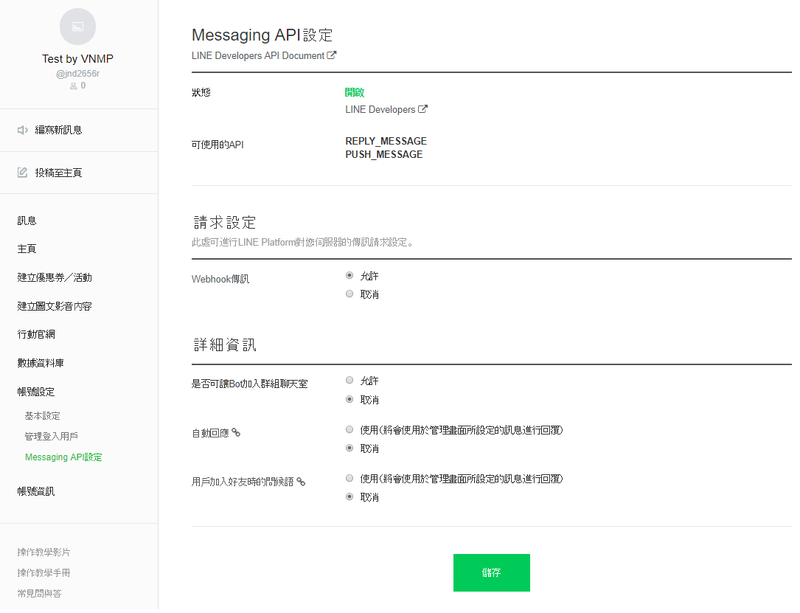This screenshot has height=613, width=800.
Task: Click the link icon next to 自動回應
Action: point(236,433)
